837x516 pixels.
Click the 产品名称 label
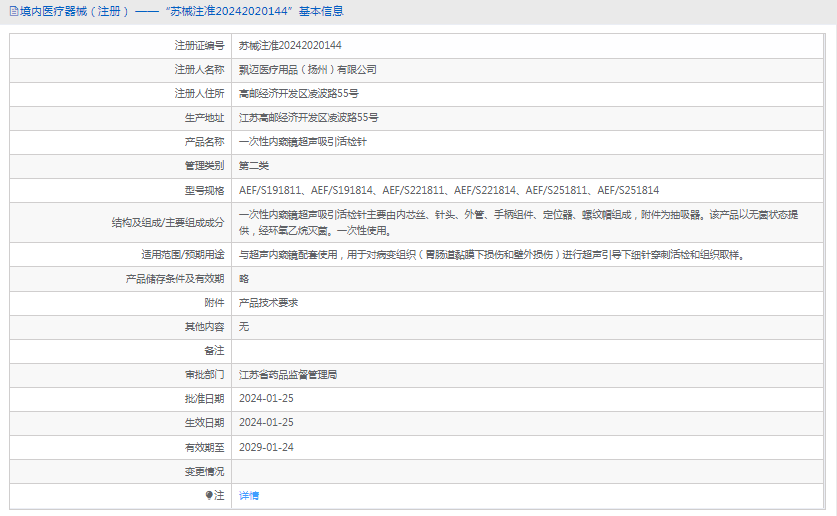(x=204, y=142)
